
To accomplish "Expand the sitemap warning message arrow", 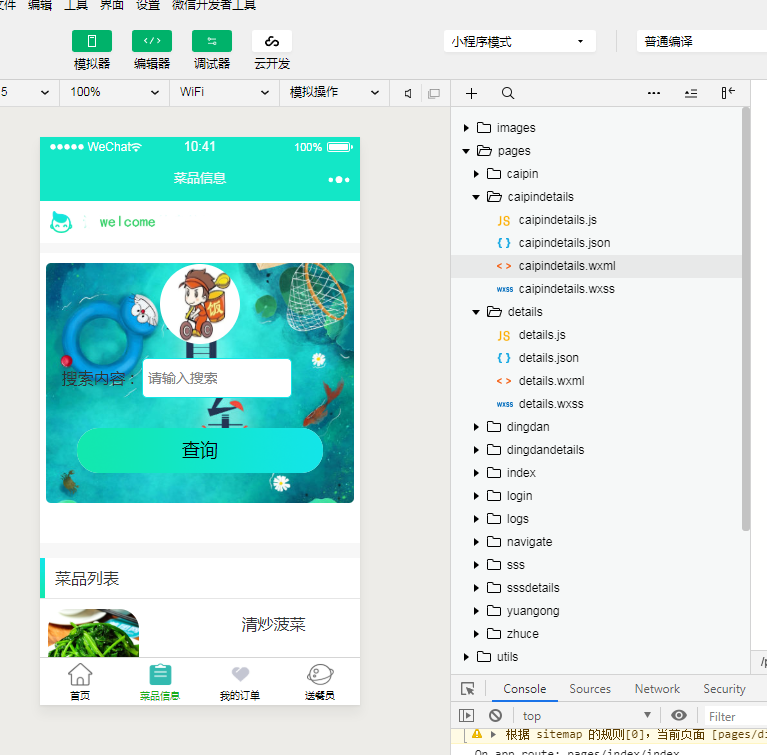I will [x=493, y=734].
